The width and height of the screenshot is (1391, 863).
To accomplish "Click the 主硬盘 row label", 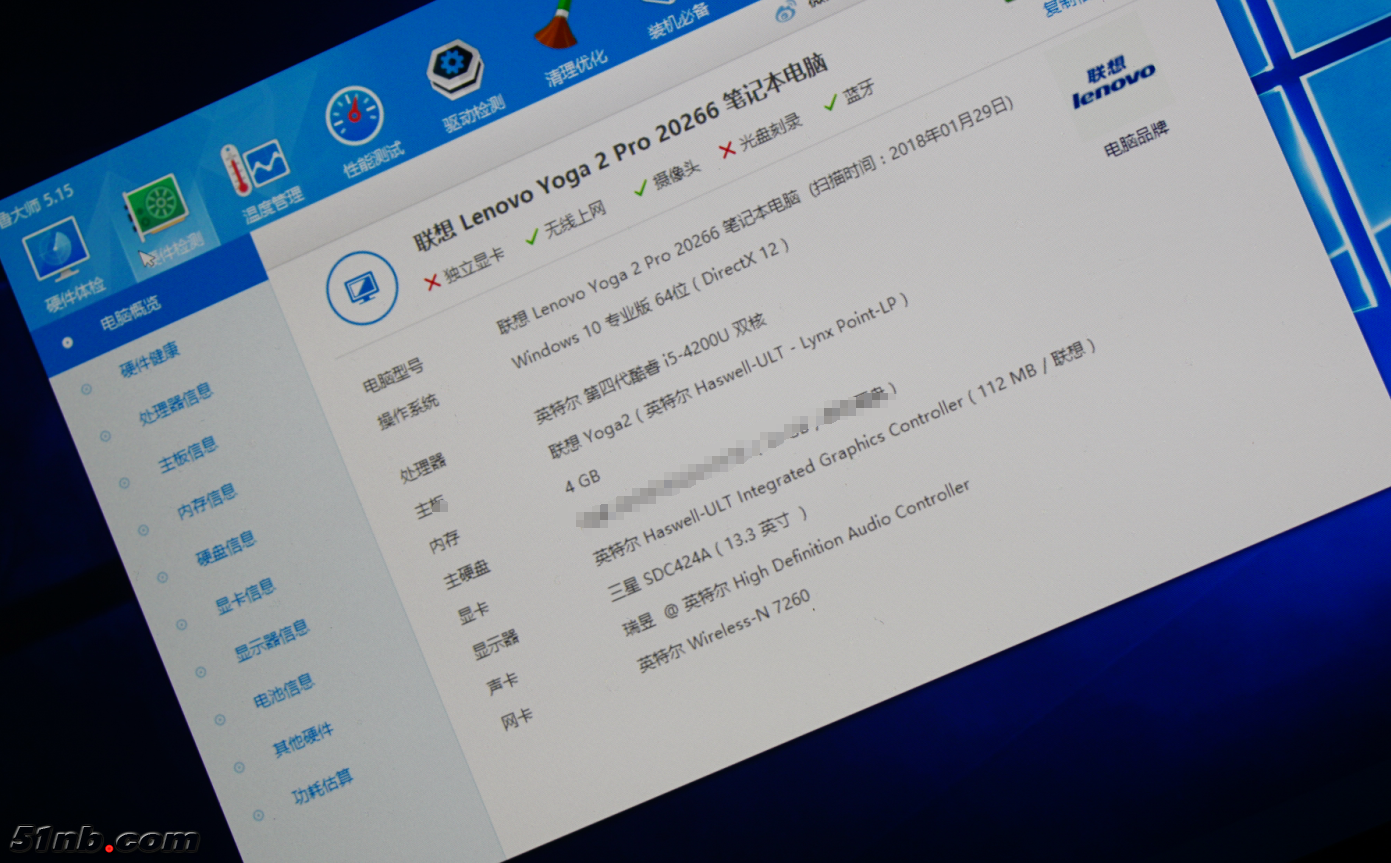I will [x=467, y=575].
